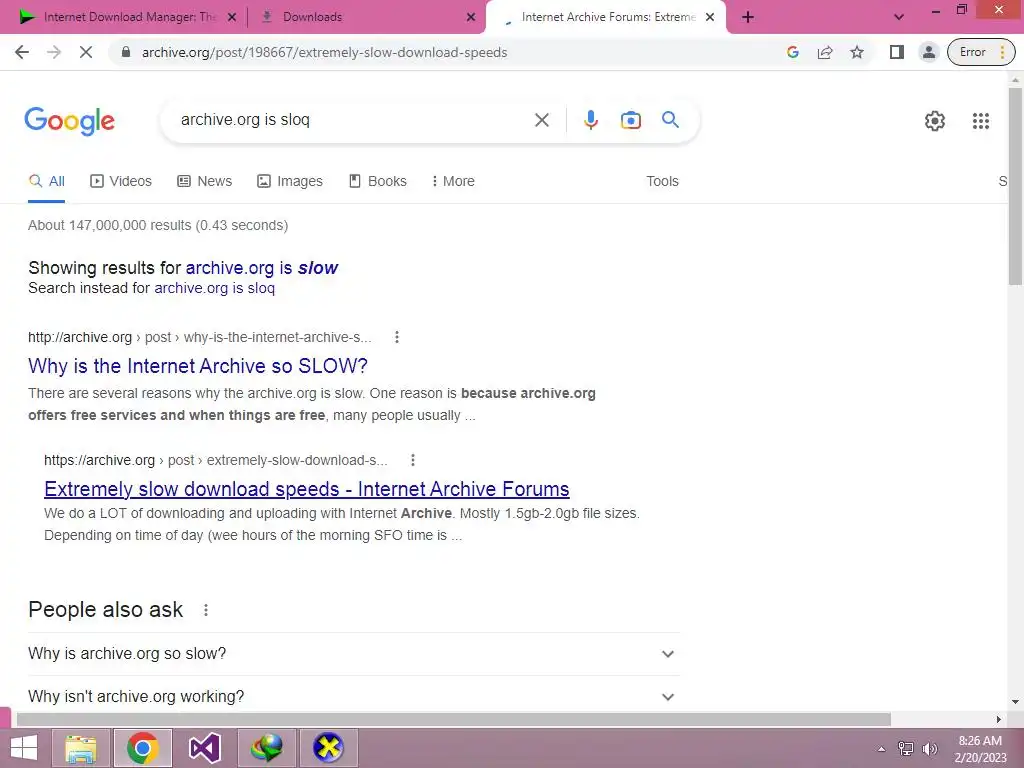Click the volume speaker tray icon
Screen dimensions: 1024x768
pyautogui.click(x=929, y=748)
